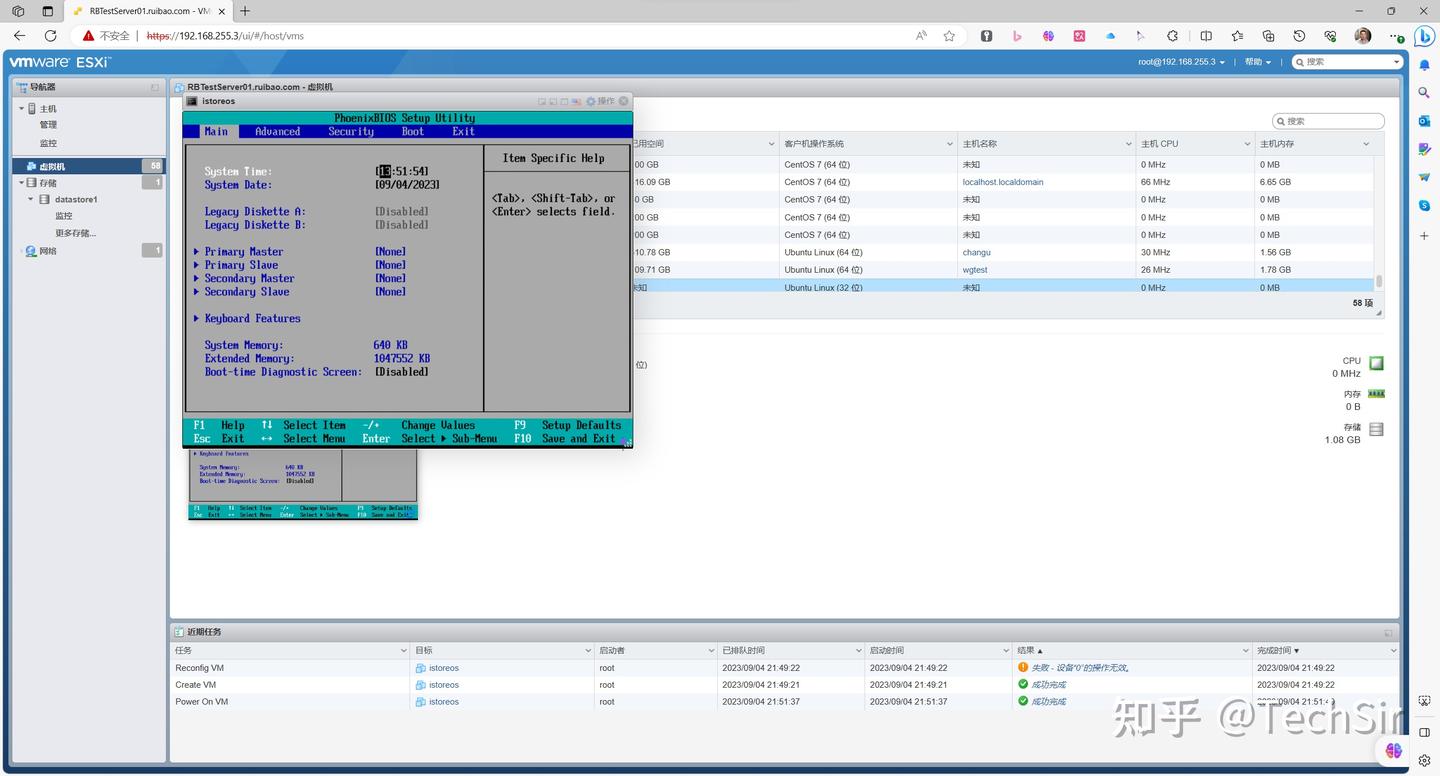Collapse the 主机 tree node
This screenshot has width=1440, height=776.
[x=21, y=108]
